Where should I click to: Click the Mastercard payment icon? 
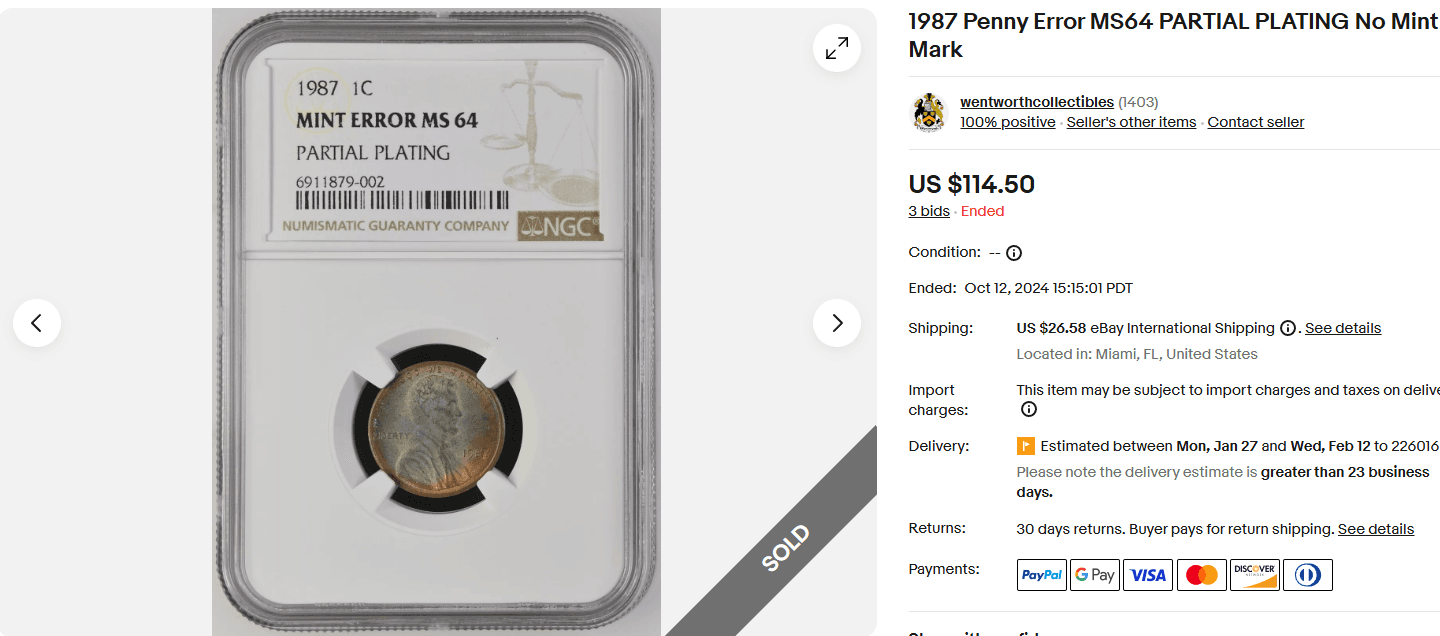(1201, 574)
